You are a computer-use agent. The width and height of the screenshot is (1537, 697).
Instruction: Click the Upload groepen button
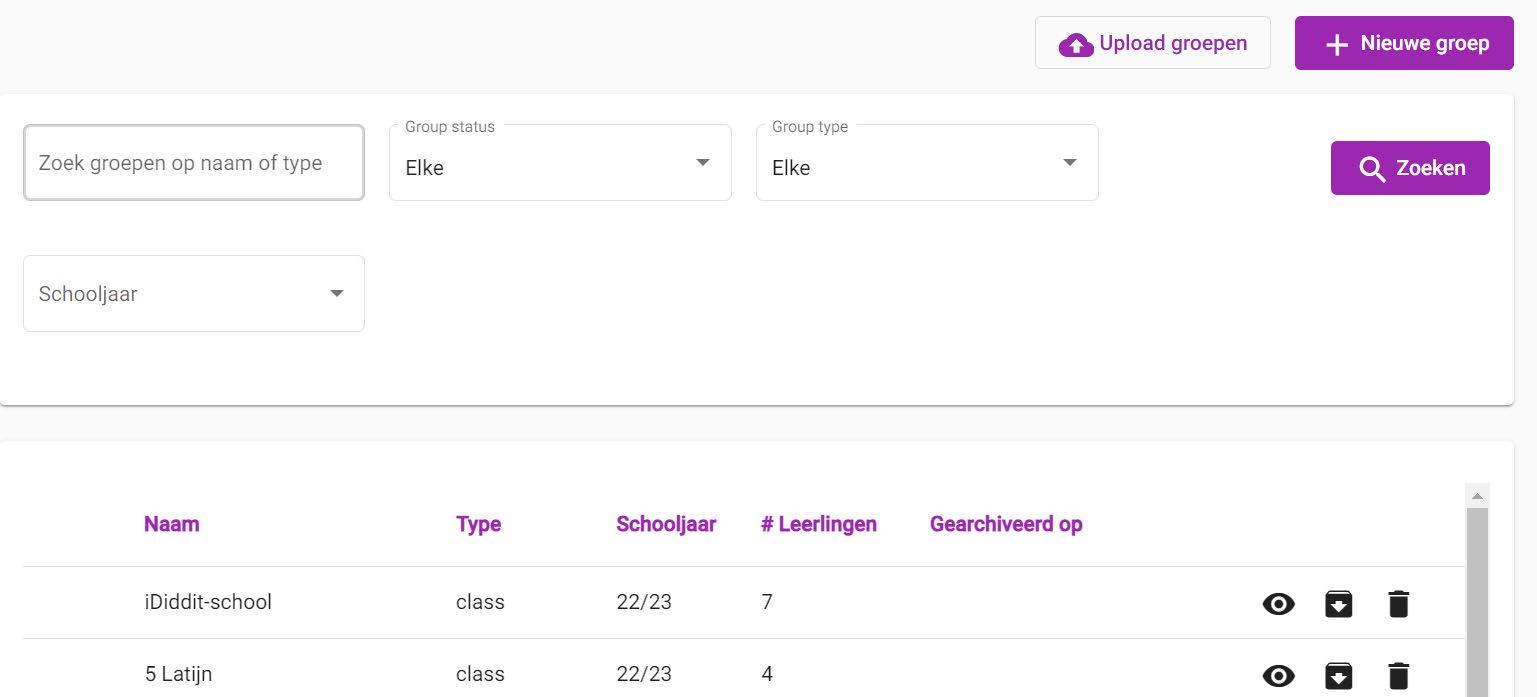[1152, 43]
